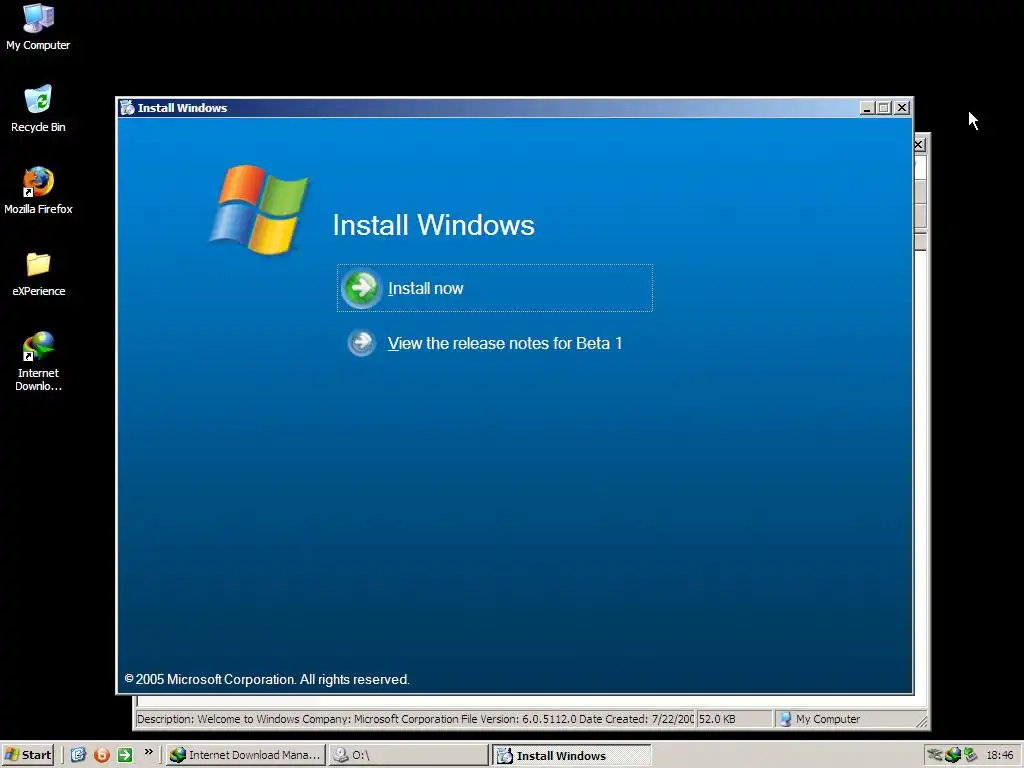Select the Recycle Bin desktop icon
This screenshot has width=1024, height=768.
click(38, 109)
